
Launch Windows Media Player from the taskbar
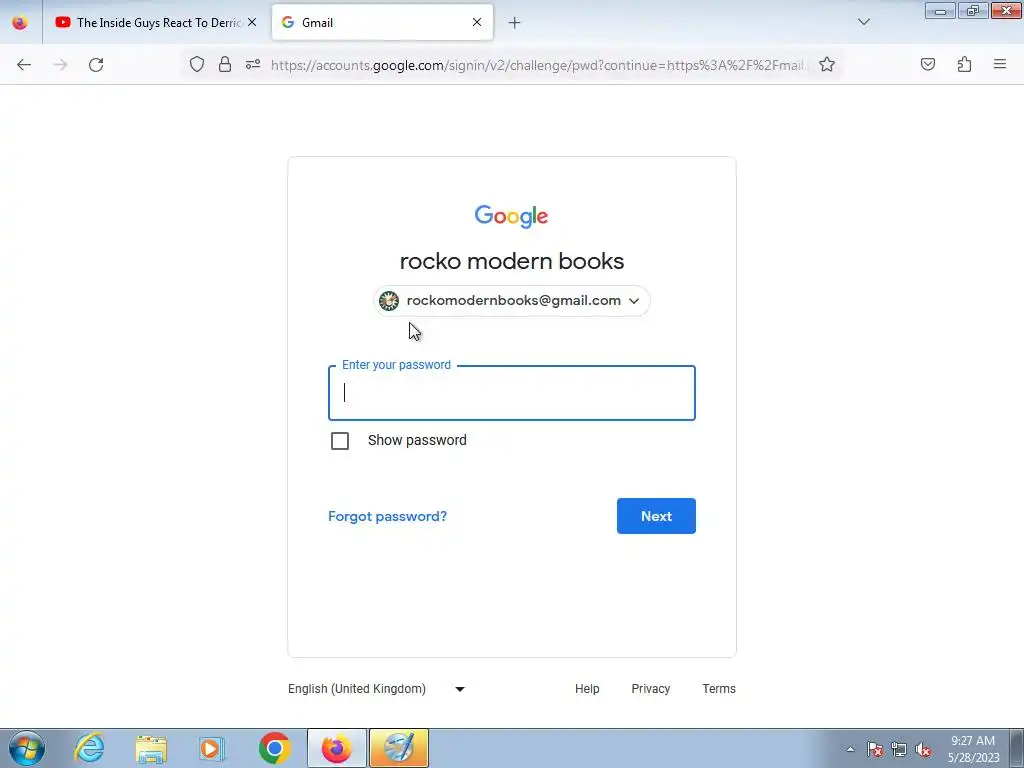(212, 748)
